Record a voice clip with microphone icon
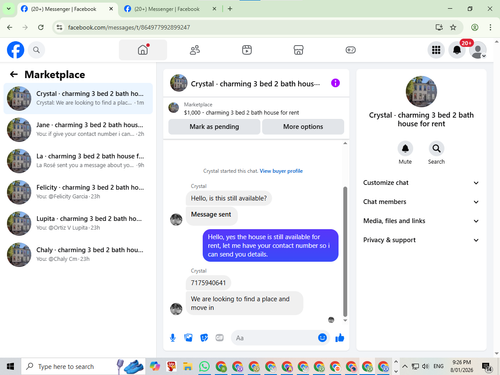The height and width of the screenshot is (375, 500). coord(173,338)
